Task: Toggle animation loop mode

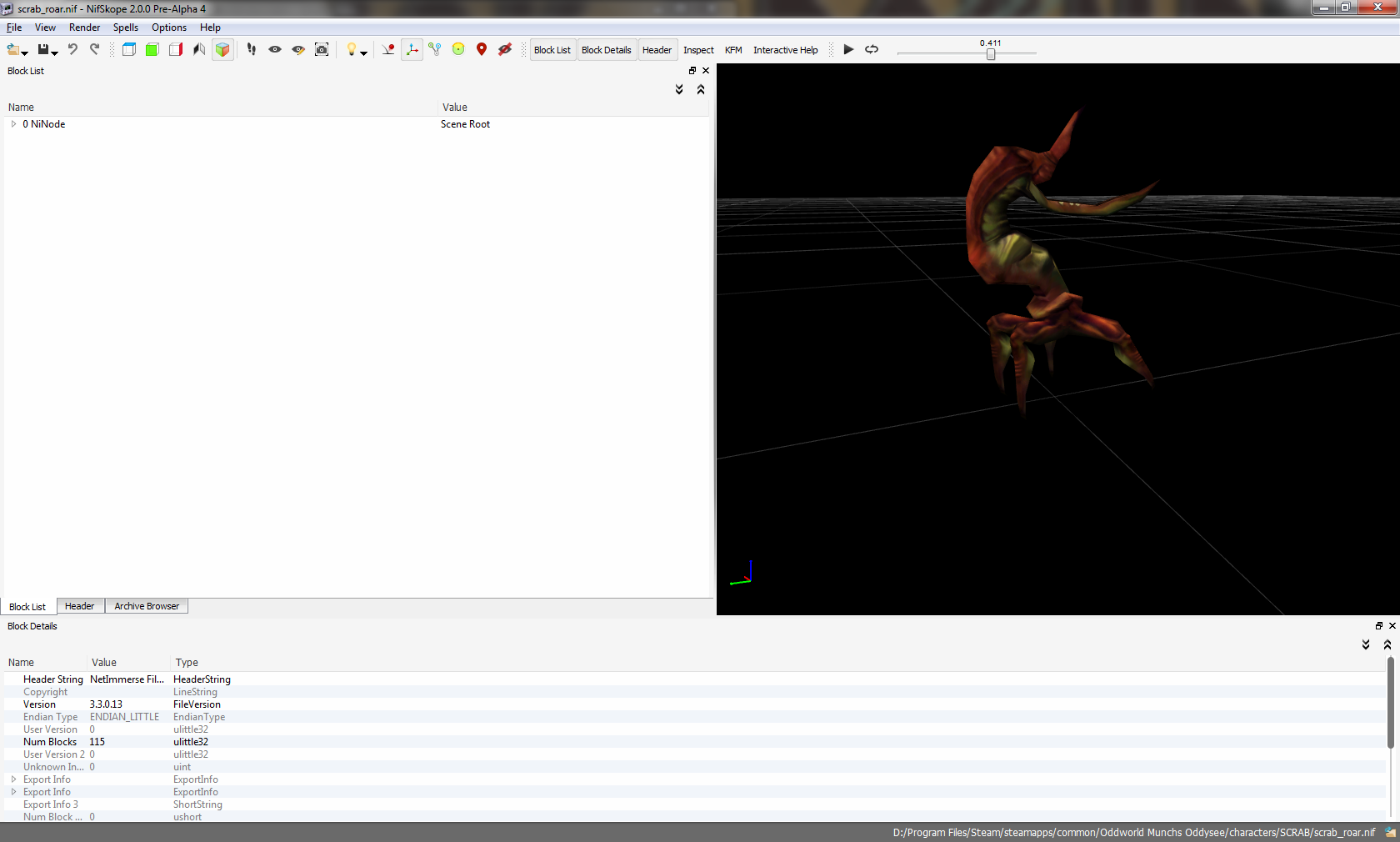Action: (872, 50)
